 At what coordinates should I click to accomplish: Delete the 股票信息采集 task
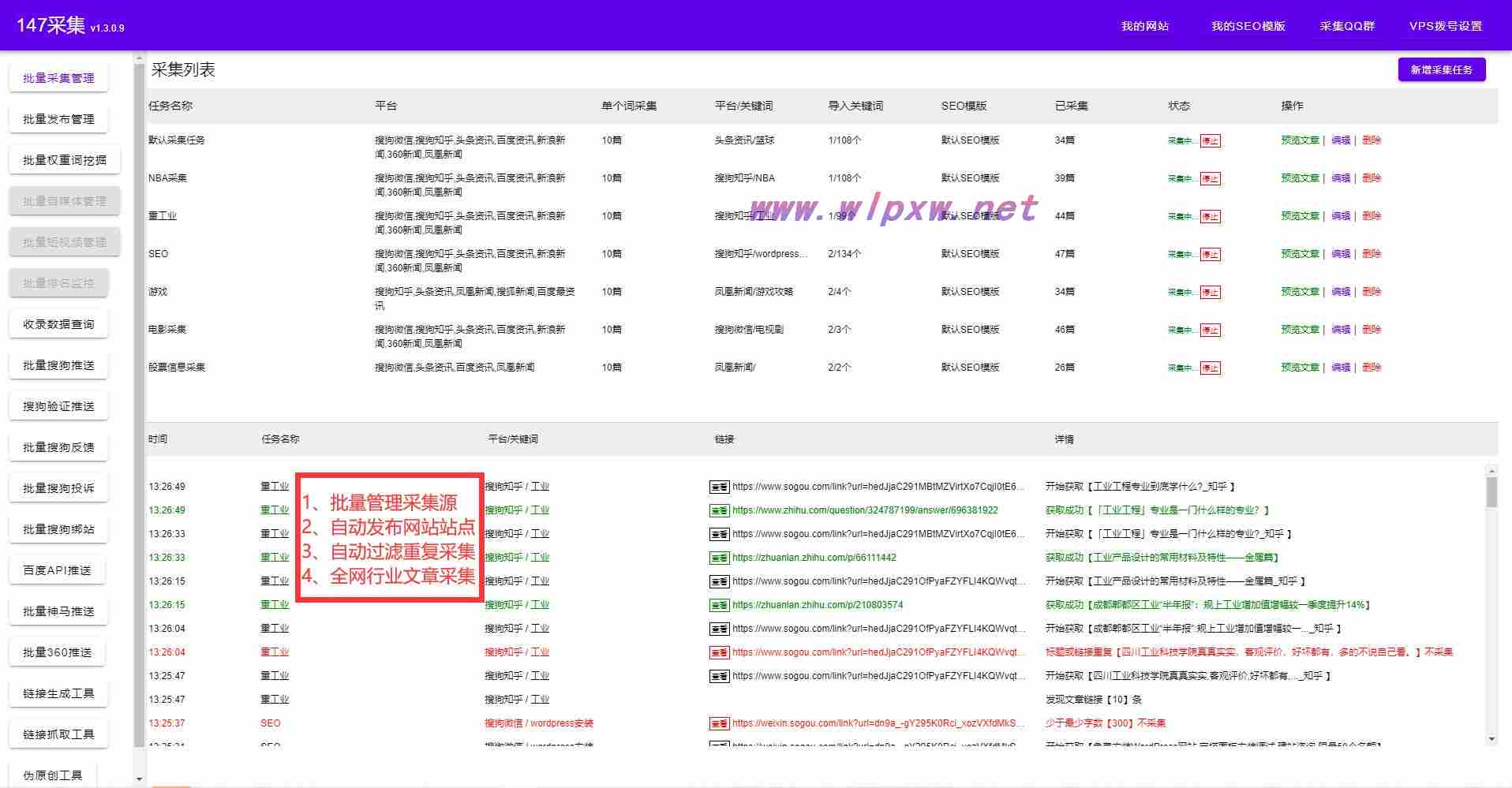(x=1372, y=368)
